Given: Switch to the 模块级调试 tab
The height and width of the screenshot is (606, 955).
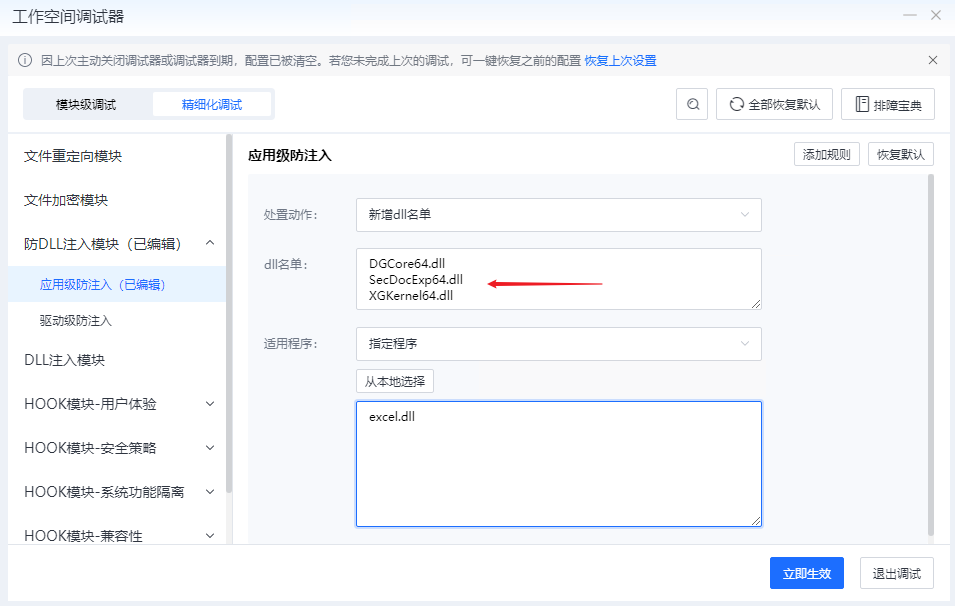Looking at the screenshot, I should 86,104.
